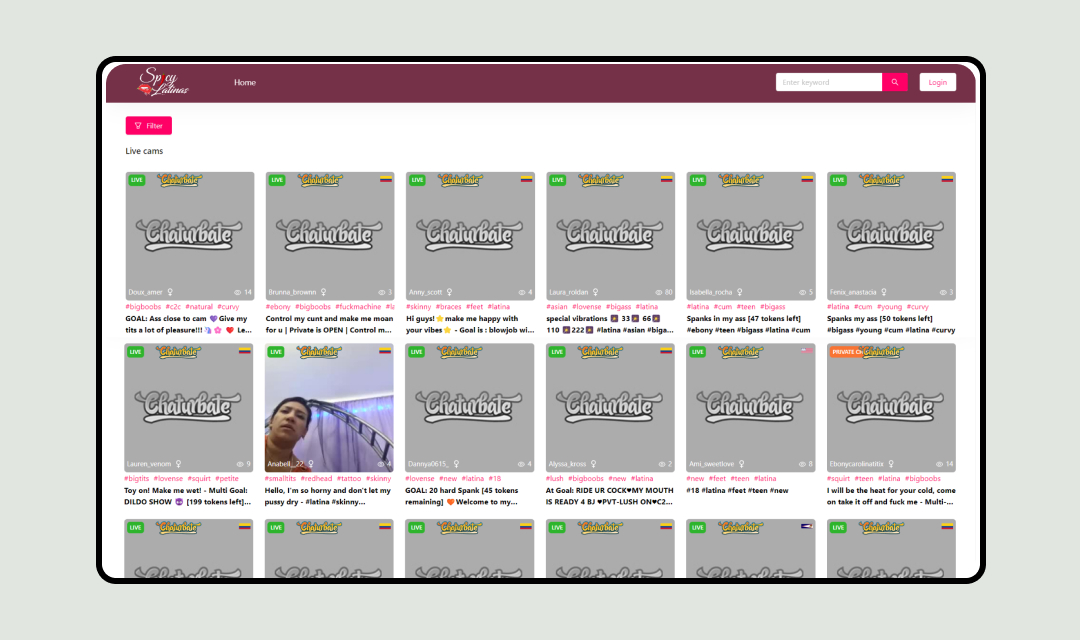Select the #redhead tag under Anabell_22
Image resolution: width=1080 pixels, height=640 pixels.
click(x=317, y=479)
